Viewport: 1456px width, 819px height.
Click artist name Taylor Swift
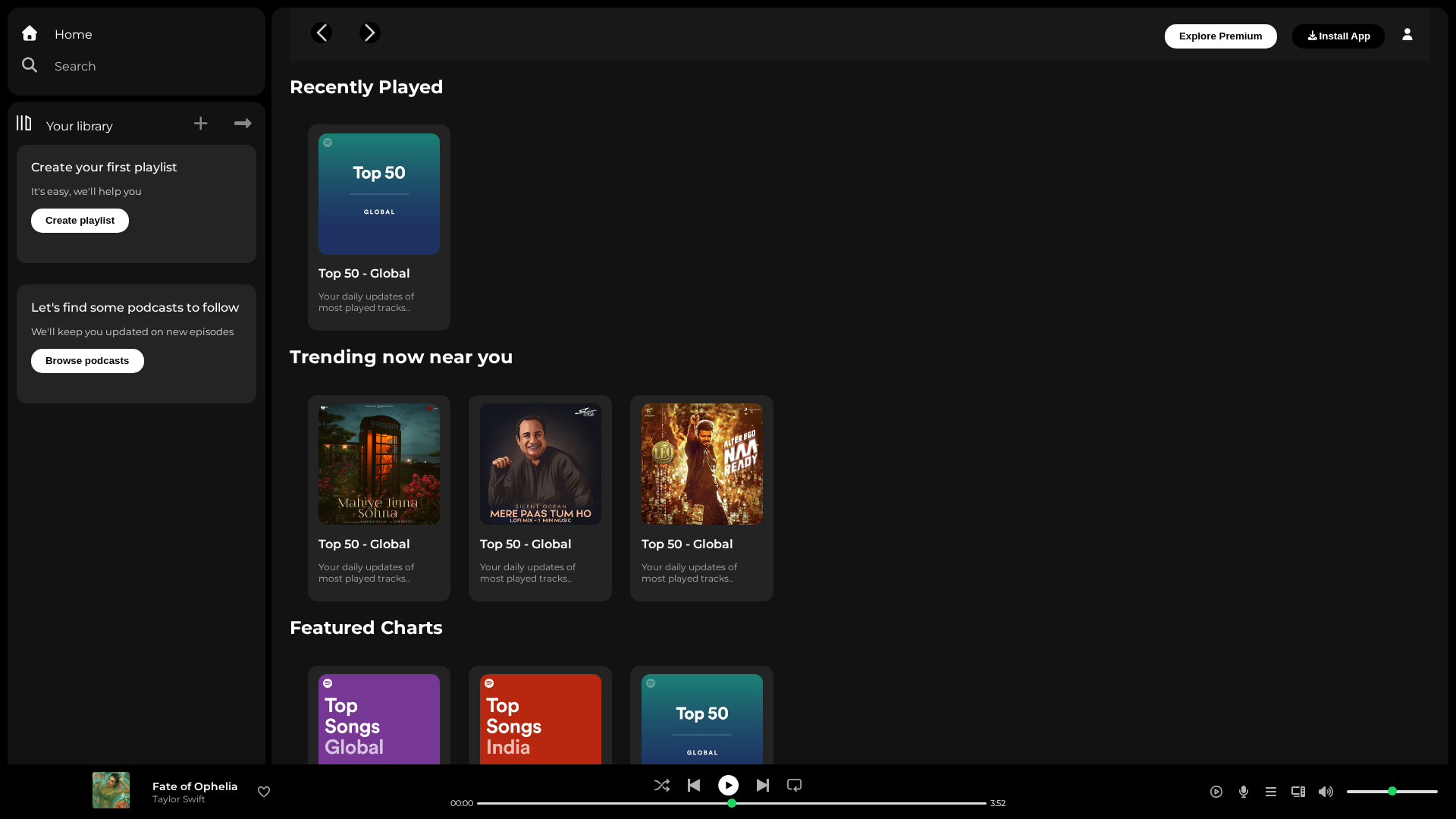coord(179,799)
